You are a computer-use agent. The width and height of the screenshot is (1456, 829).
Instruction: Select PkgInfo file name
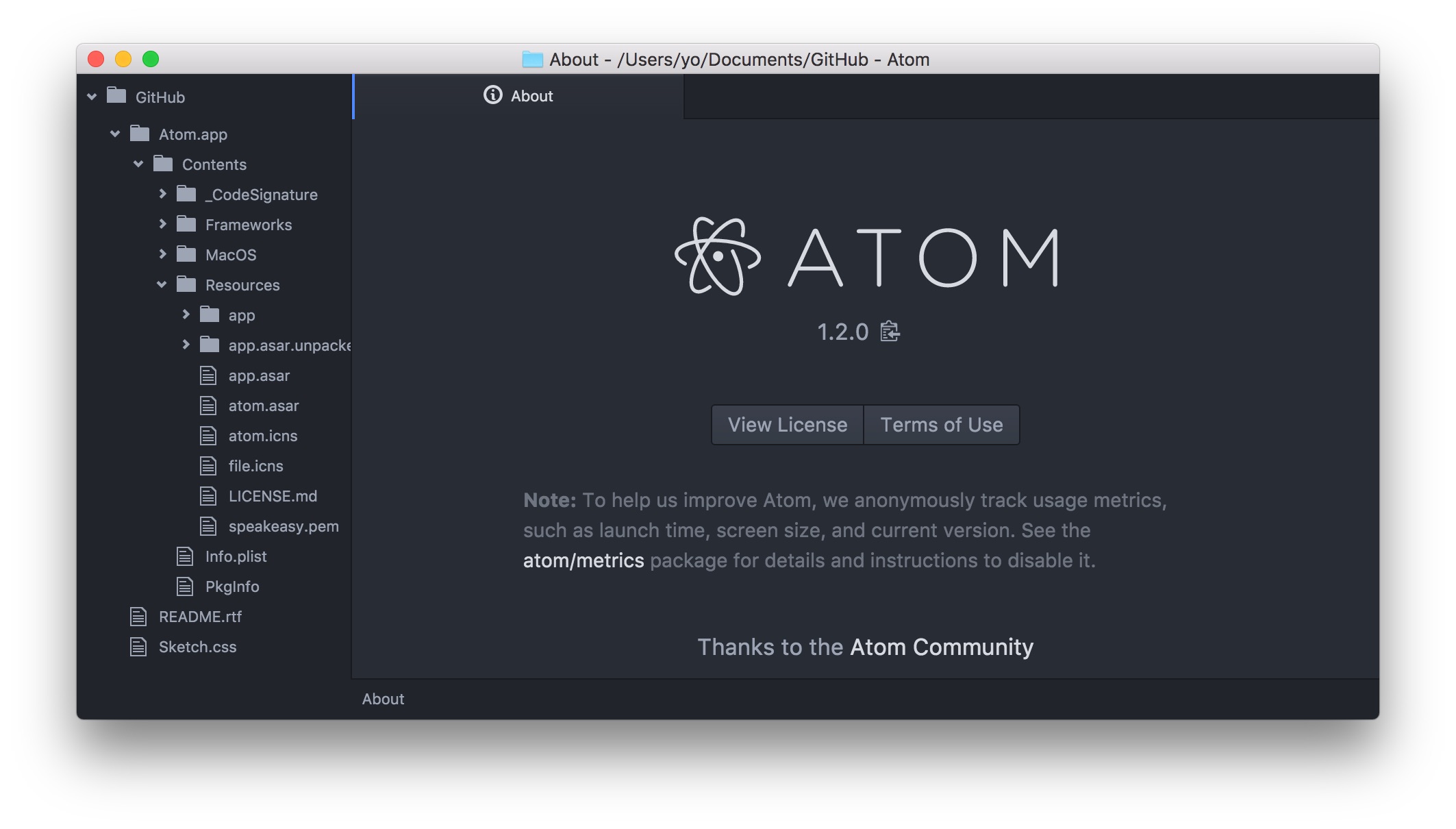[232, 586]
